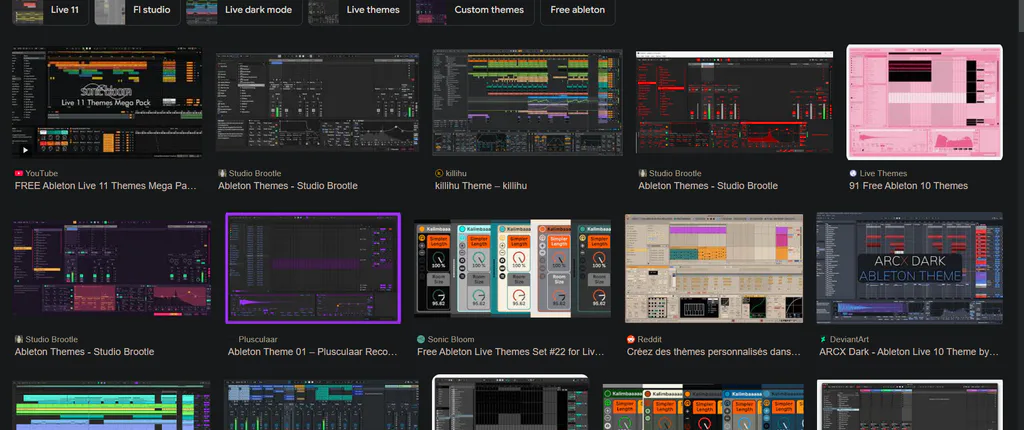
Task: Click the YouTube favicon under the first result
Action: [x=18, y=173]
